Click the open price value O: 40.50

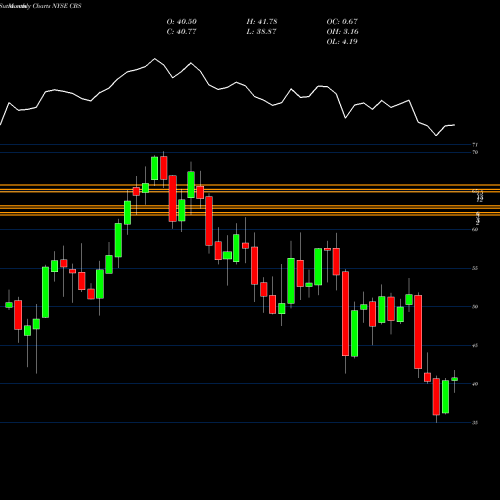tap(182, 22)
